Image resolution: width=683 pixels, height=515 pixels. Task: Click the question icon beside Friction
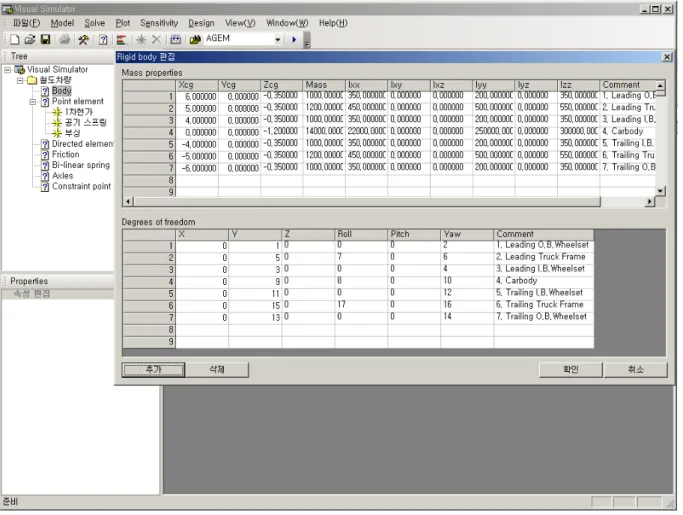(x=45, y=155)
